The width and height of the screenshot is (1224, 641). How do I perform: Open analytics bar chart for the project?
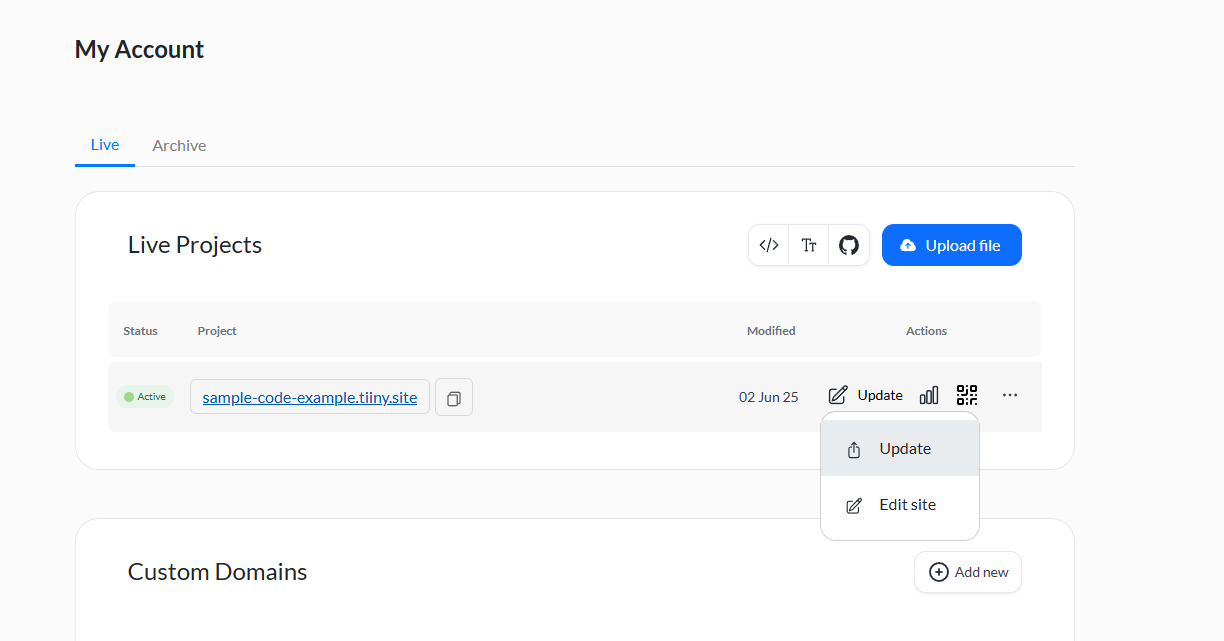click(929, 395)
